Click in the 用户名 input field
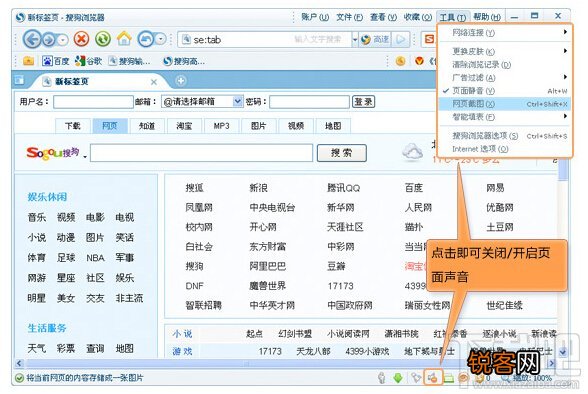Image resolution: width=588 pixels, height=394 pixels. tap(93, 102)
